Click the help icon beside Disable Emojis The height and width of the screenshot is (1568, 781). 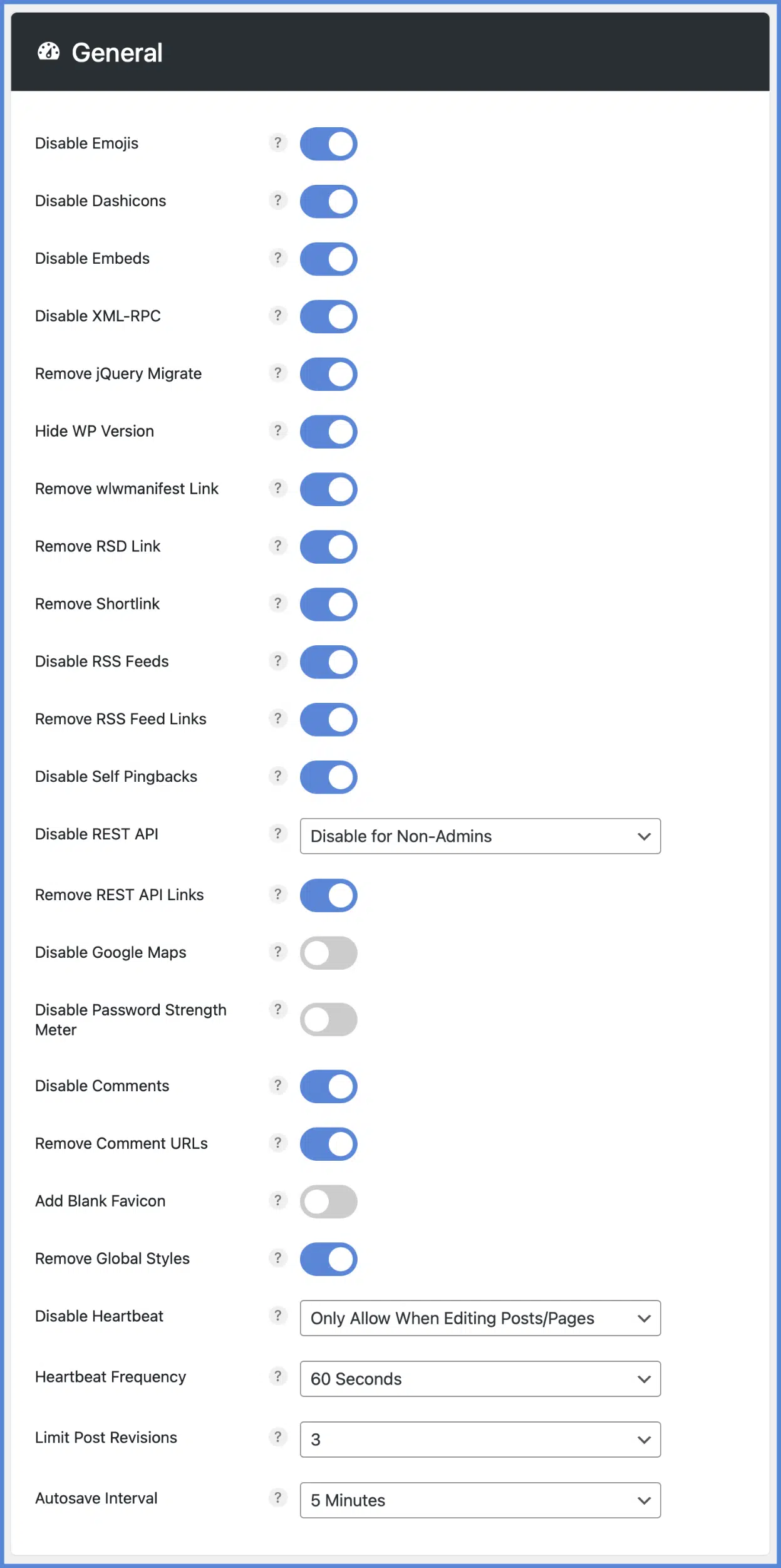tap(277, 143)
